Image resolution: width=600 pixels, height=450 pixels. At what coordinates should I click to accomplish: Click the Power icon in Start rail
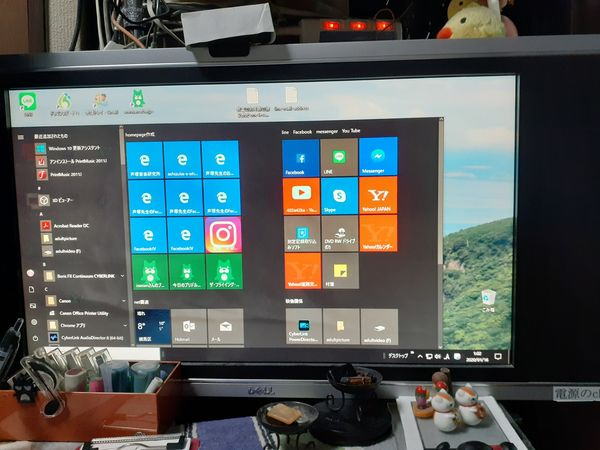pos(35,338)
